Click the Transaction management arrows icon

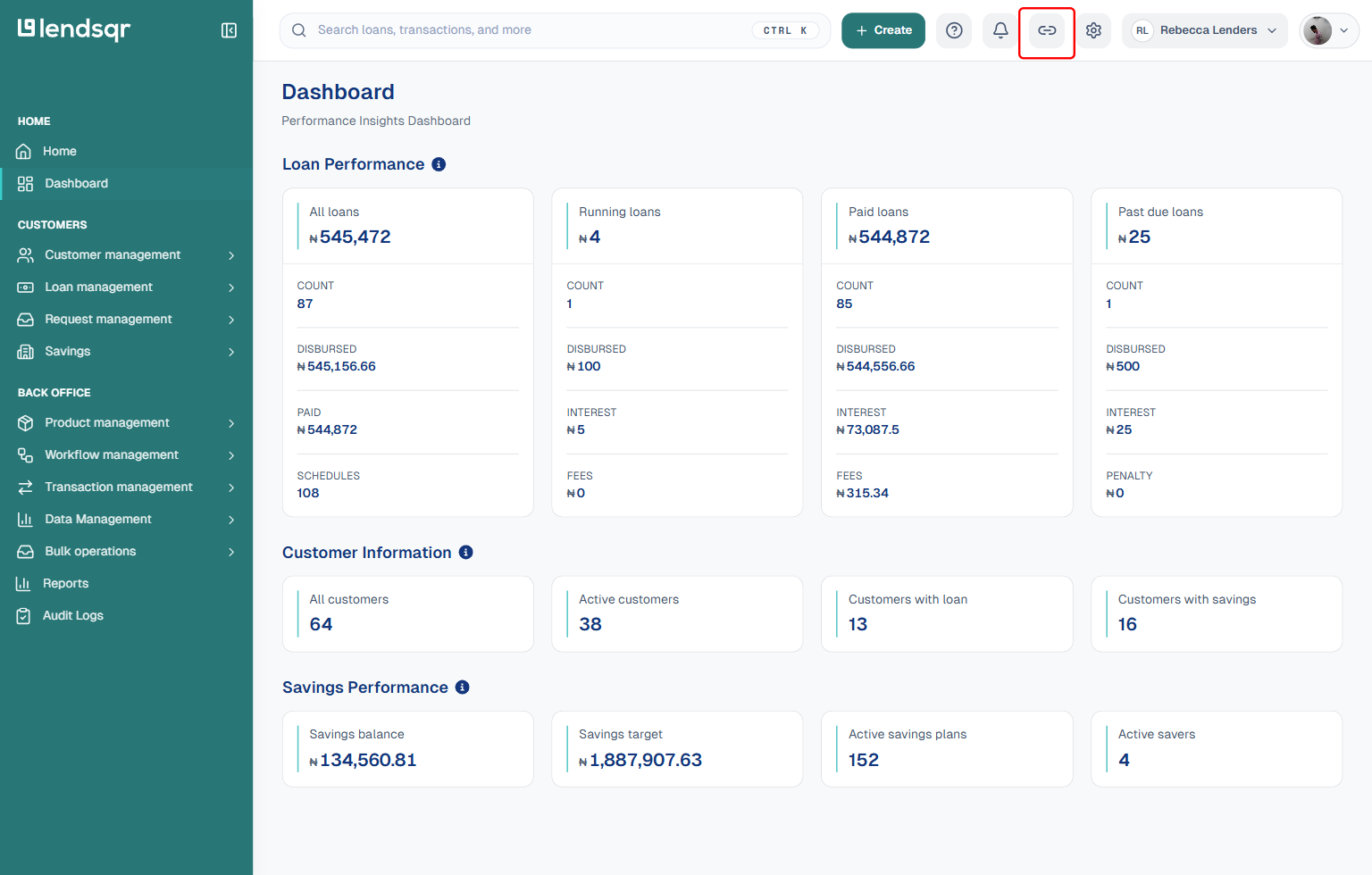(25, 487)
